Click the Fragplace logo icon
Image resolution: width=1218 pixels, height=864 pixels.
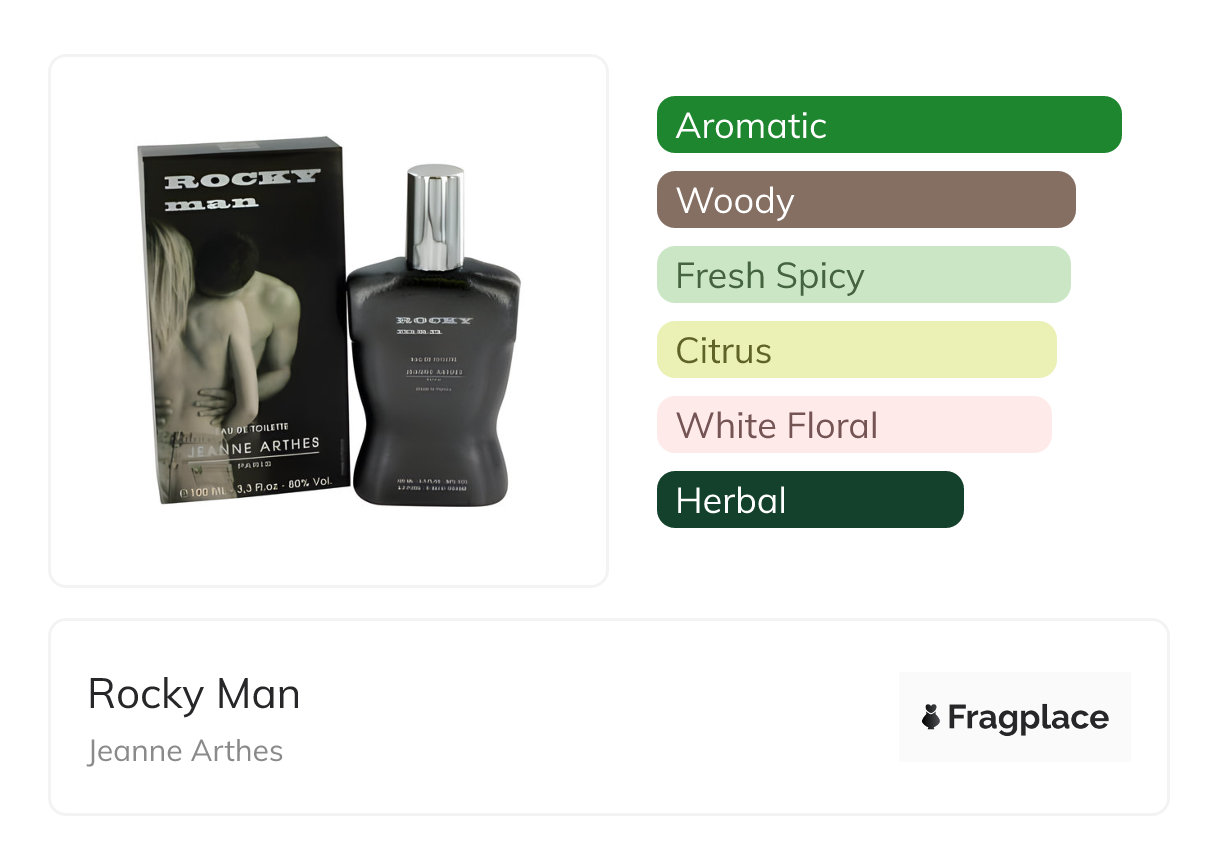(x=931, y=717)
